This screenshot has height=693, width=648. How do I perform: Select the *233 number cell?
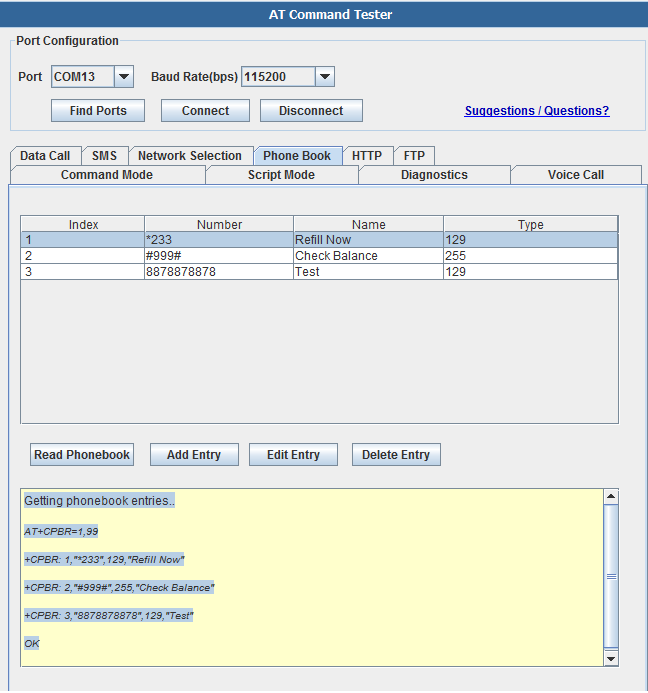[219, 240]
